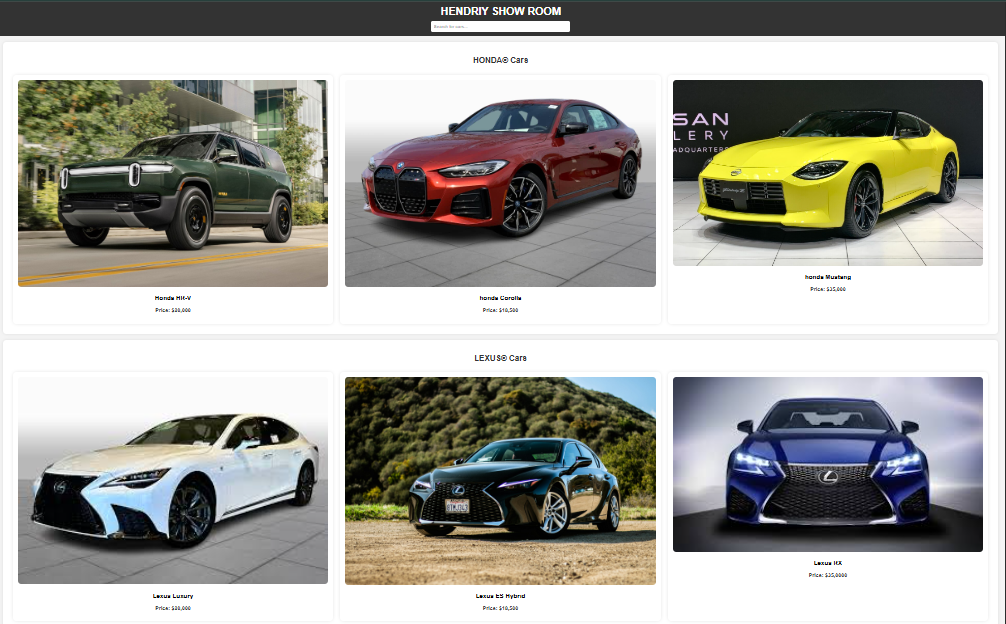Click the Lexus Luxury car name

click(x=173, y=596)
